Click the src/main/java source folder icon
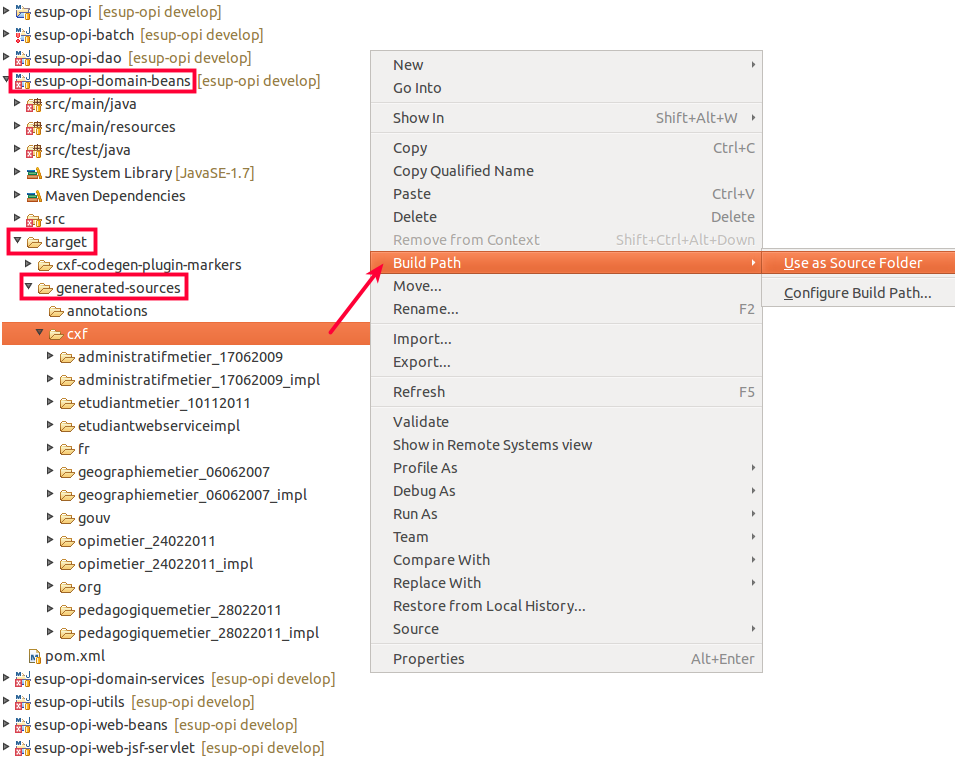Screen dimensions: 956x766 [33, 104]
